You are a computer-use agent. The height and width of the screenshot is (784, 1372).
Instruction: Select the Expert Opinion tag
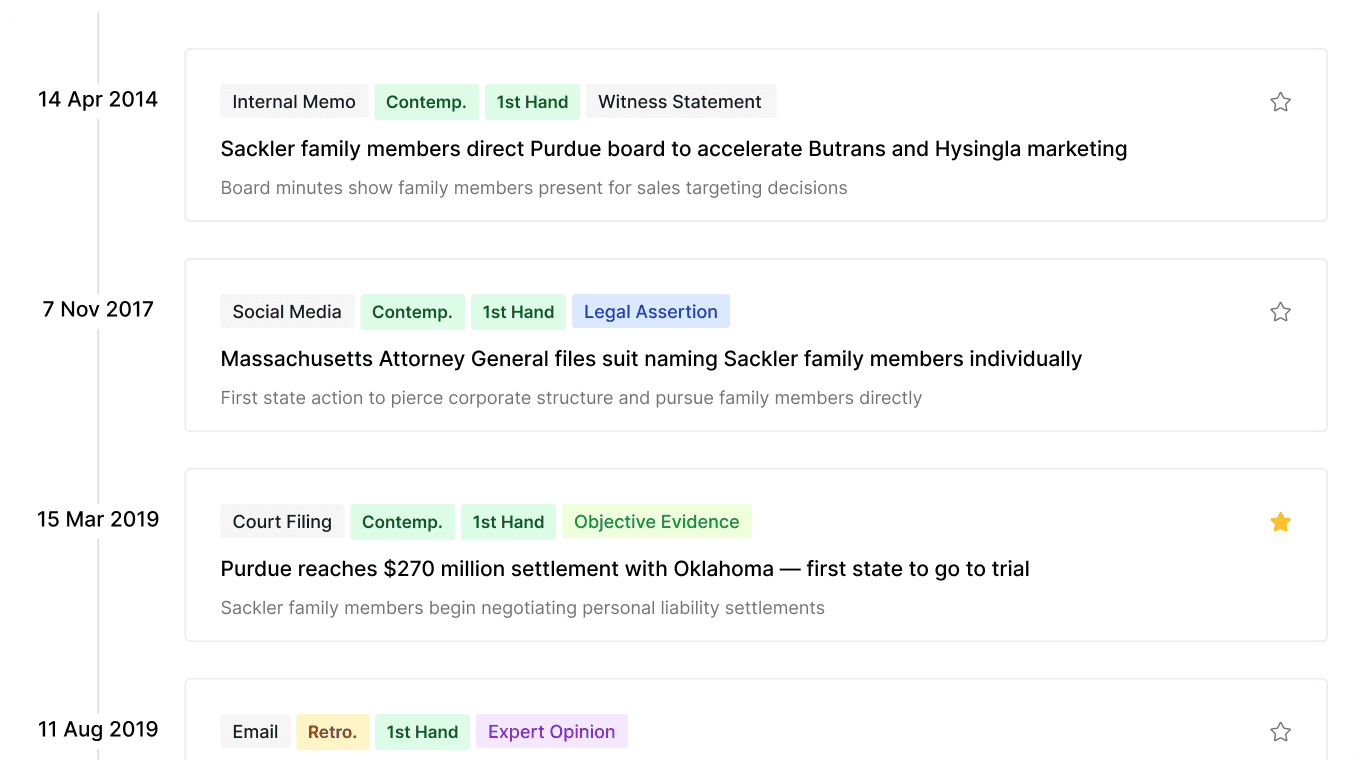552,732
